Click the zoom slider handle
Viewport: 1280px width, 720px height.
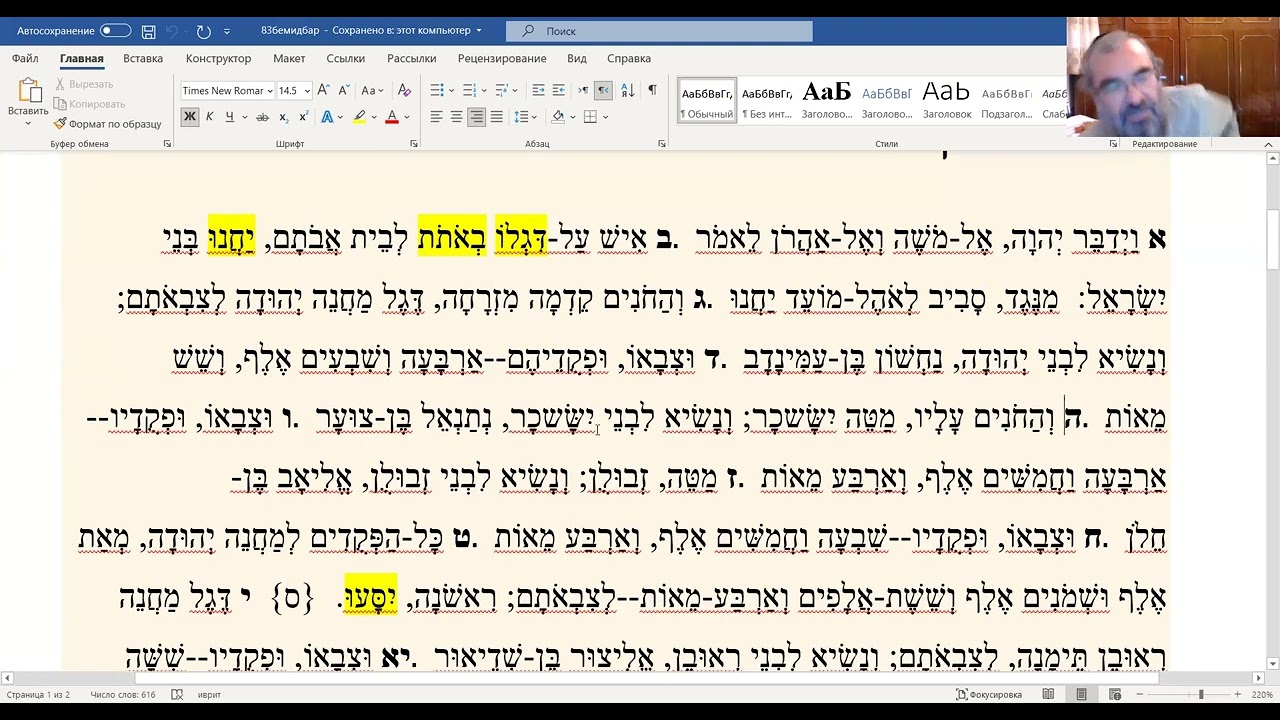coord(1201,694)
